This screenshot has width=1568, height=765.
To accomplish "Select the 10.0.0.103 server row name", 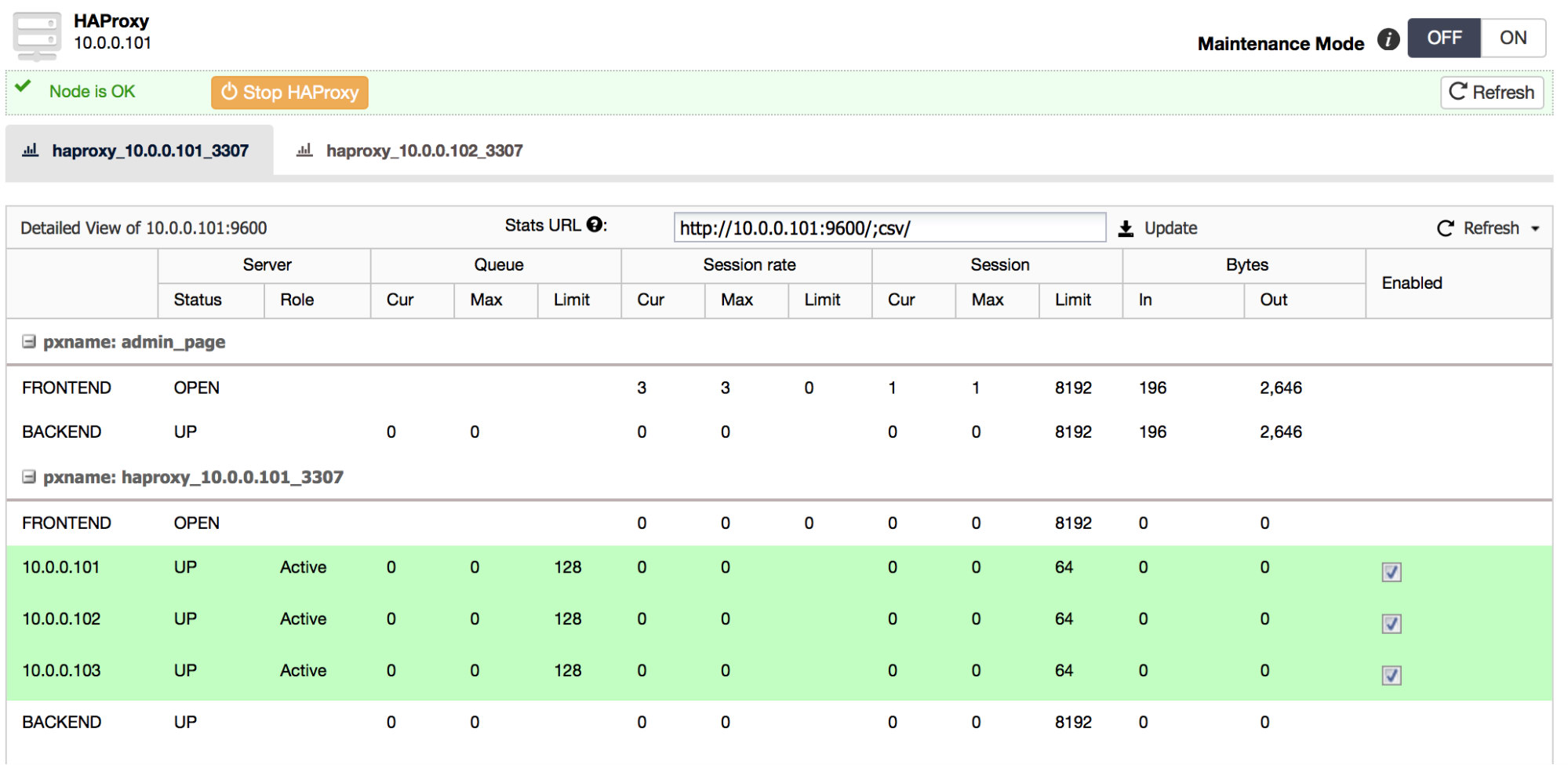I will (61, 671).
